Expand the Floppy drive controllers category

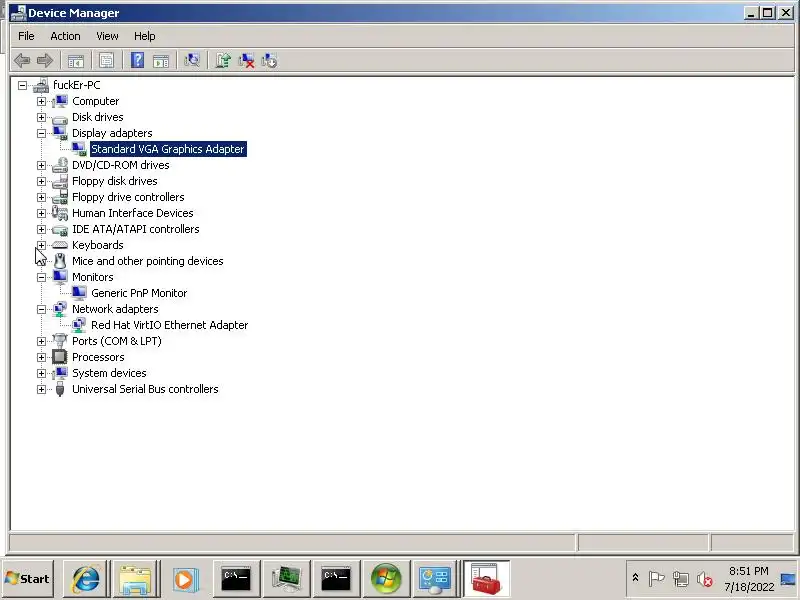[x=41, y=197]
